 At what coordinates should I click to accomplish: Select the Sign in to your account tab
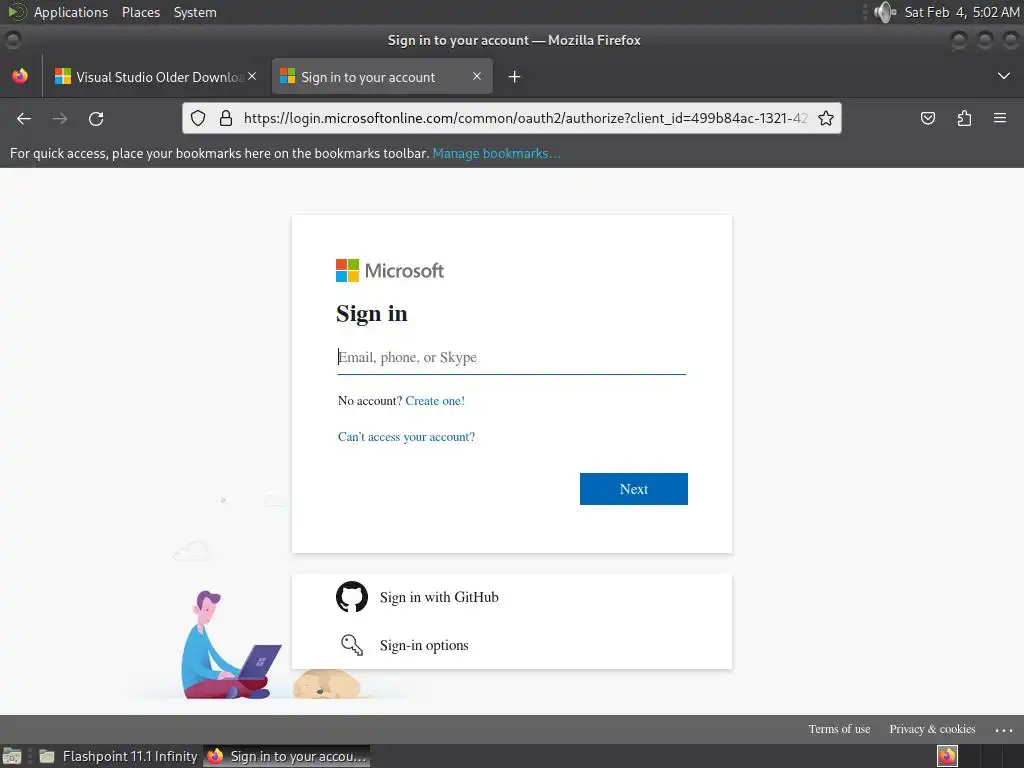(382, 77)
